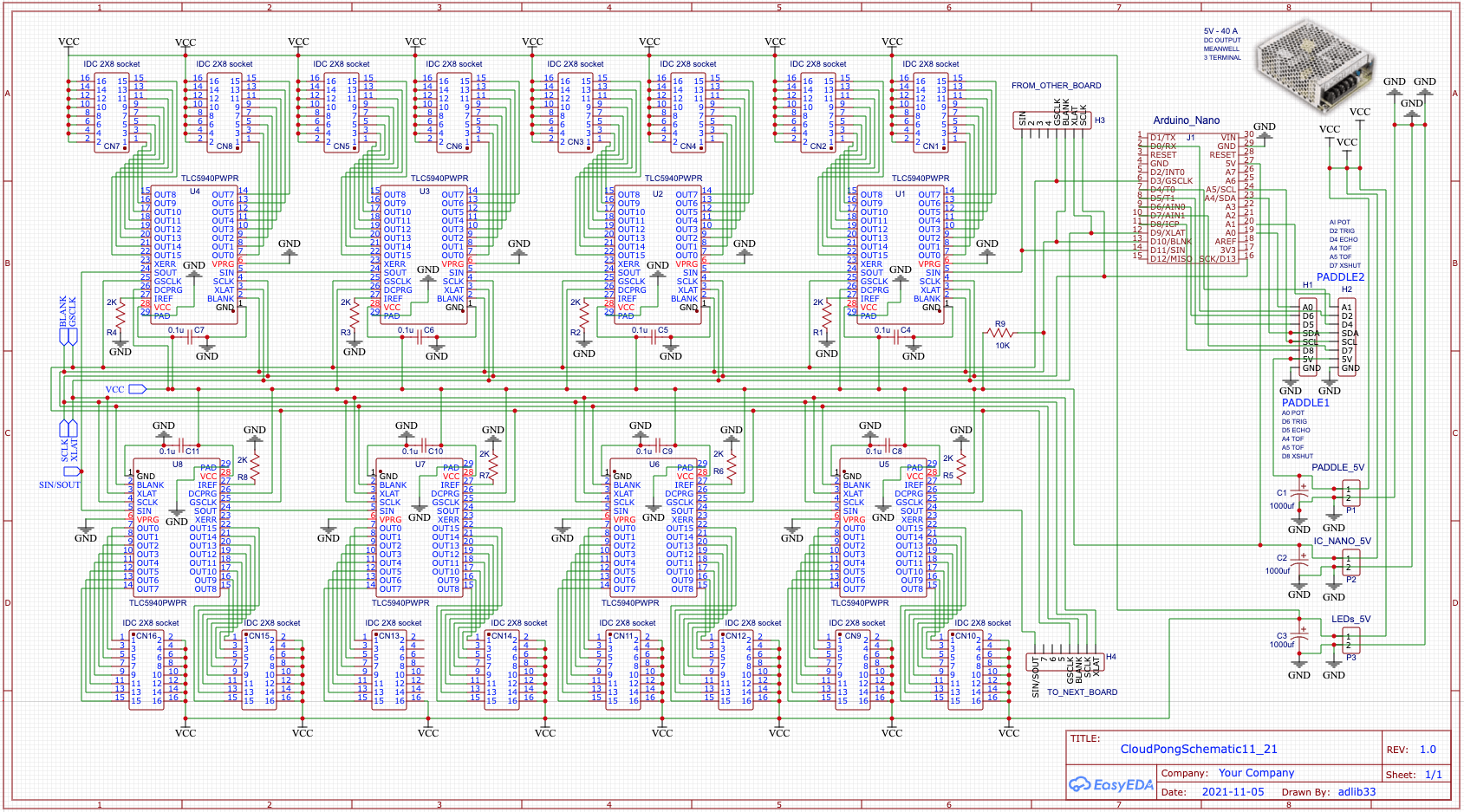Select the U2 chip designator
The height and width of the screenshot is (812, 1464).
click(658, 194)
